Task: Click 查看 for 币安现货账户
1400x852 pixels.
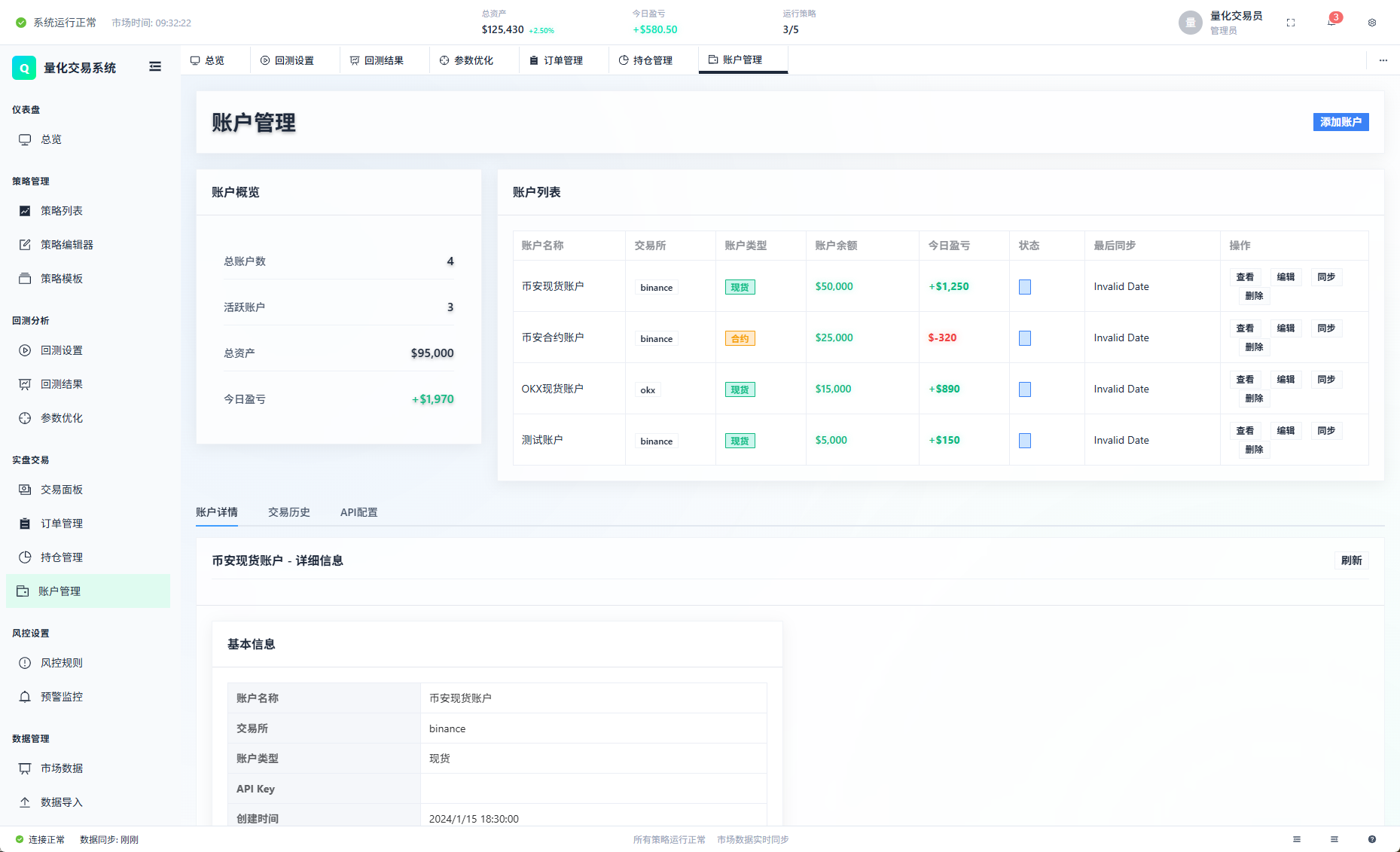Action: 1245,277
